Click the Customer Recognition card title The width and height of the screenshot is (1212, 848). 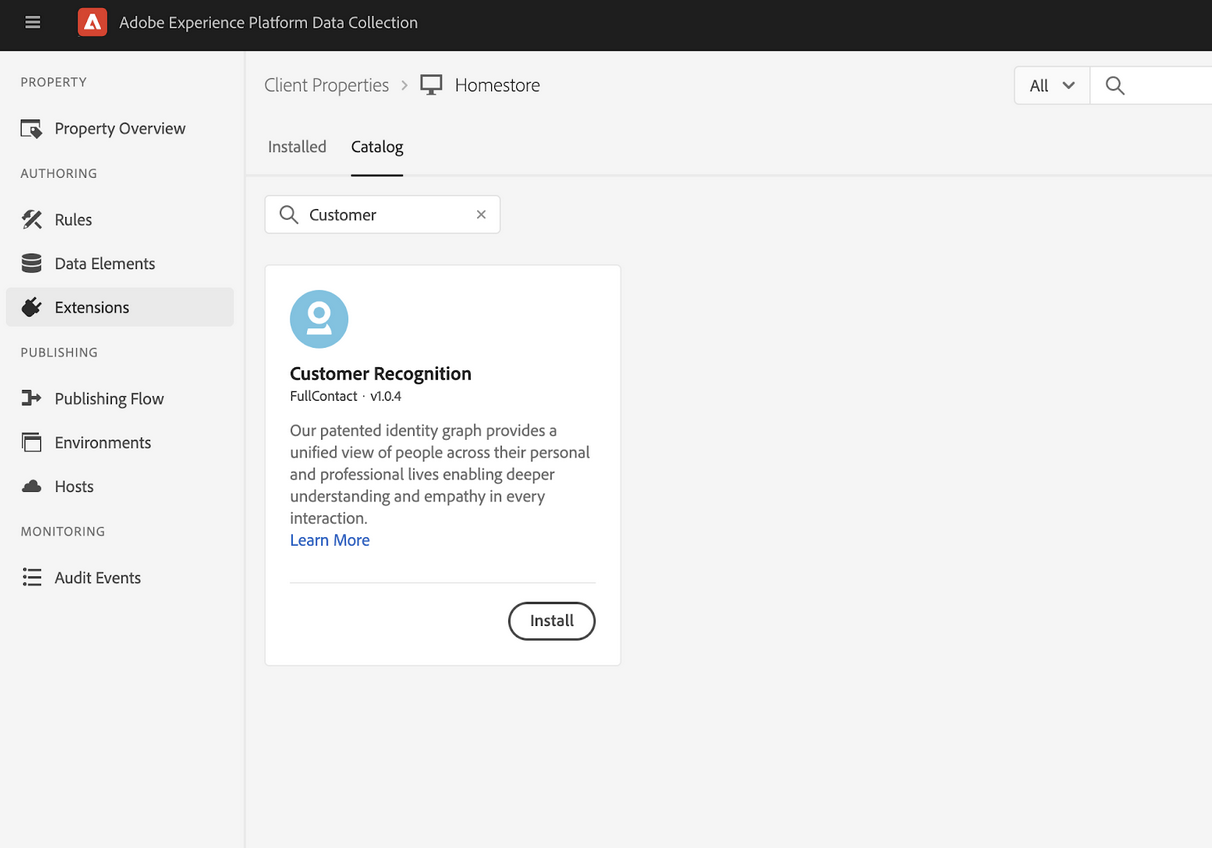[x=380, y=373]
